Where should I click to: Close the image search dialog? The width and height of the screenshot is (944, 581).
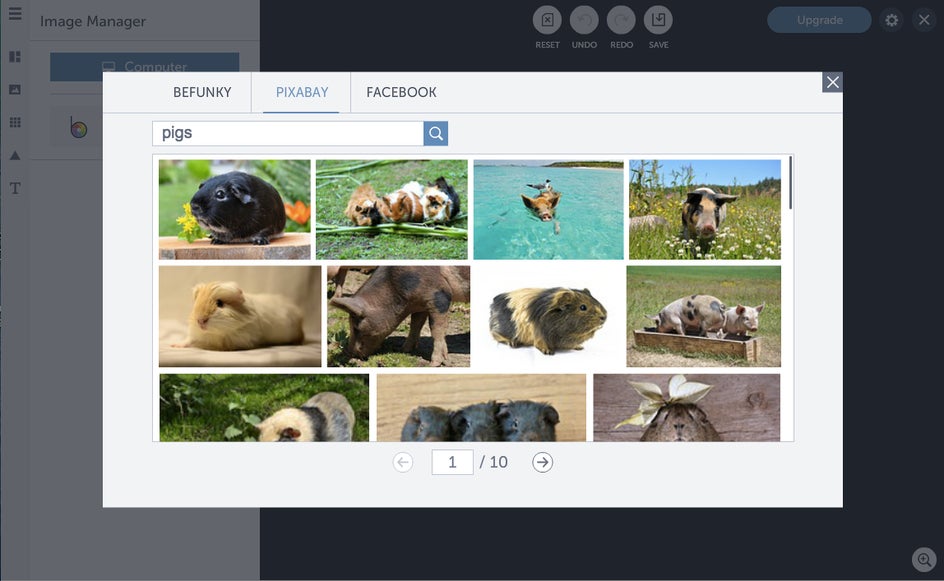click(x=833, y=82)
